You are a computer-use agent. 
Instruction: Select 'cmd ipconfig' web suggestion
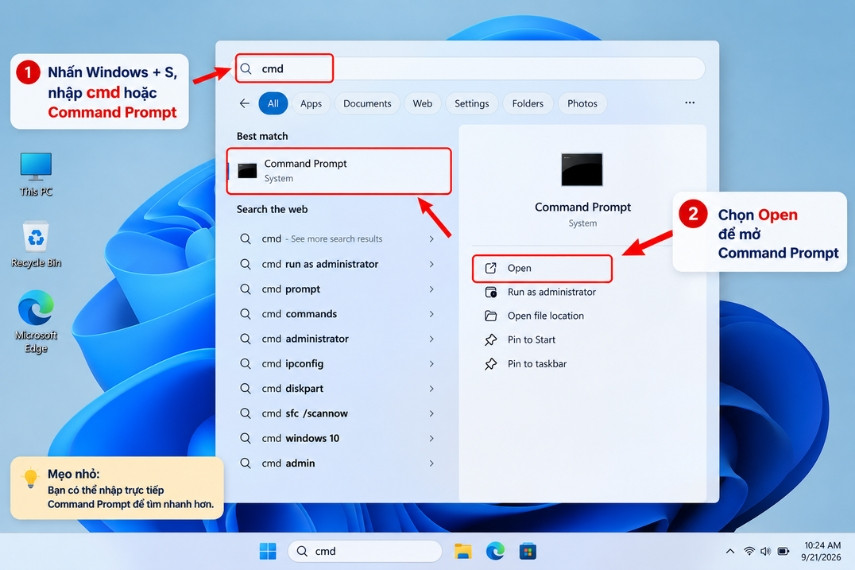click(338, 363)
